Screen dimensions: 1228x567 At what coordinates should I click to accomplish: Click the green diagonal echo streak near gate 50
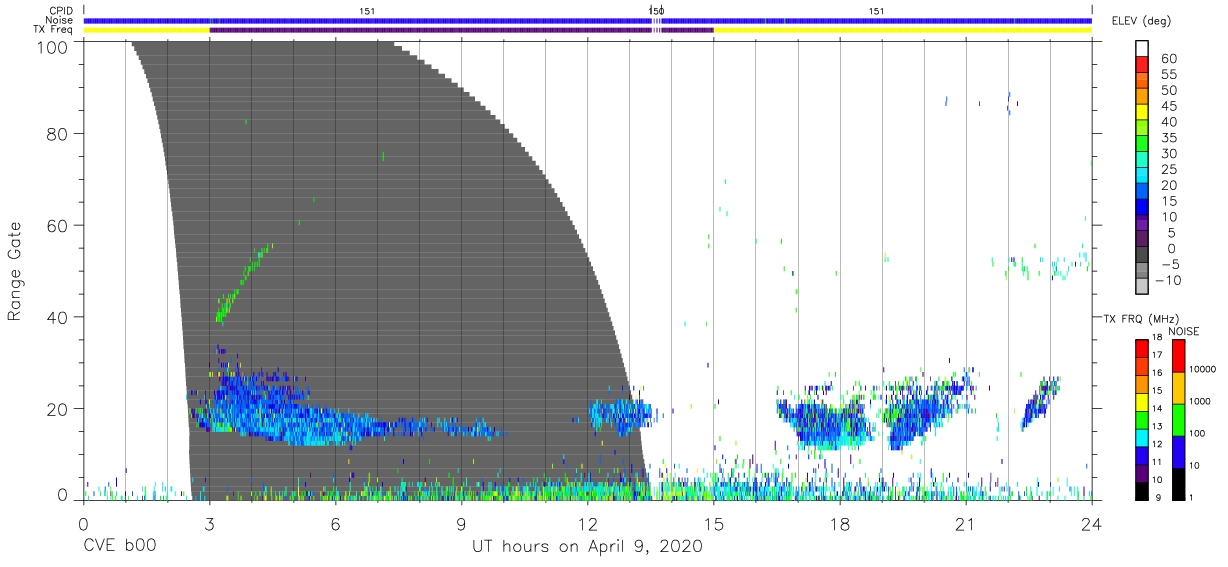click(x=243, y=283)
